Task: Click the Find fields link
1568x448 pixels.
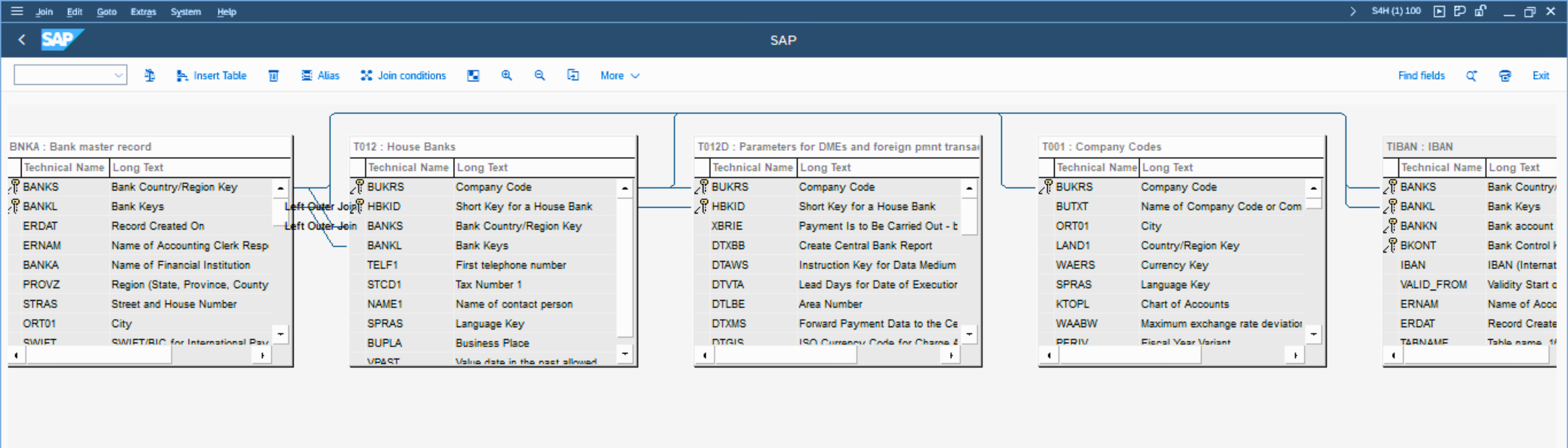Action: [1421, 75]
